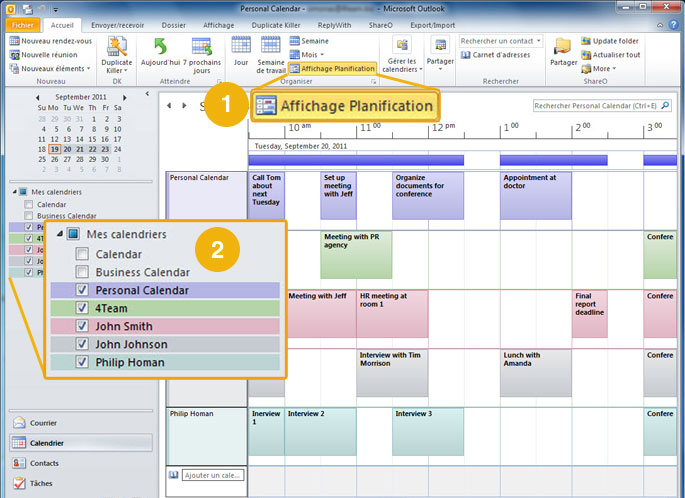This screenshot has height=498, width=685.
Task: Select the Envoyer/recevoir tab
Action: click(117, 25)
